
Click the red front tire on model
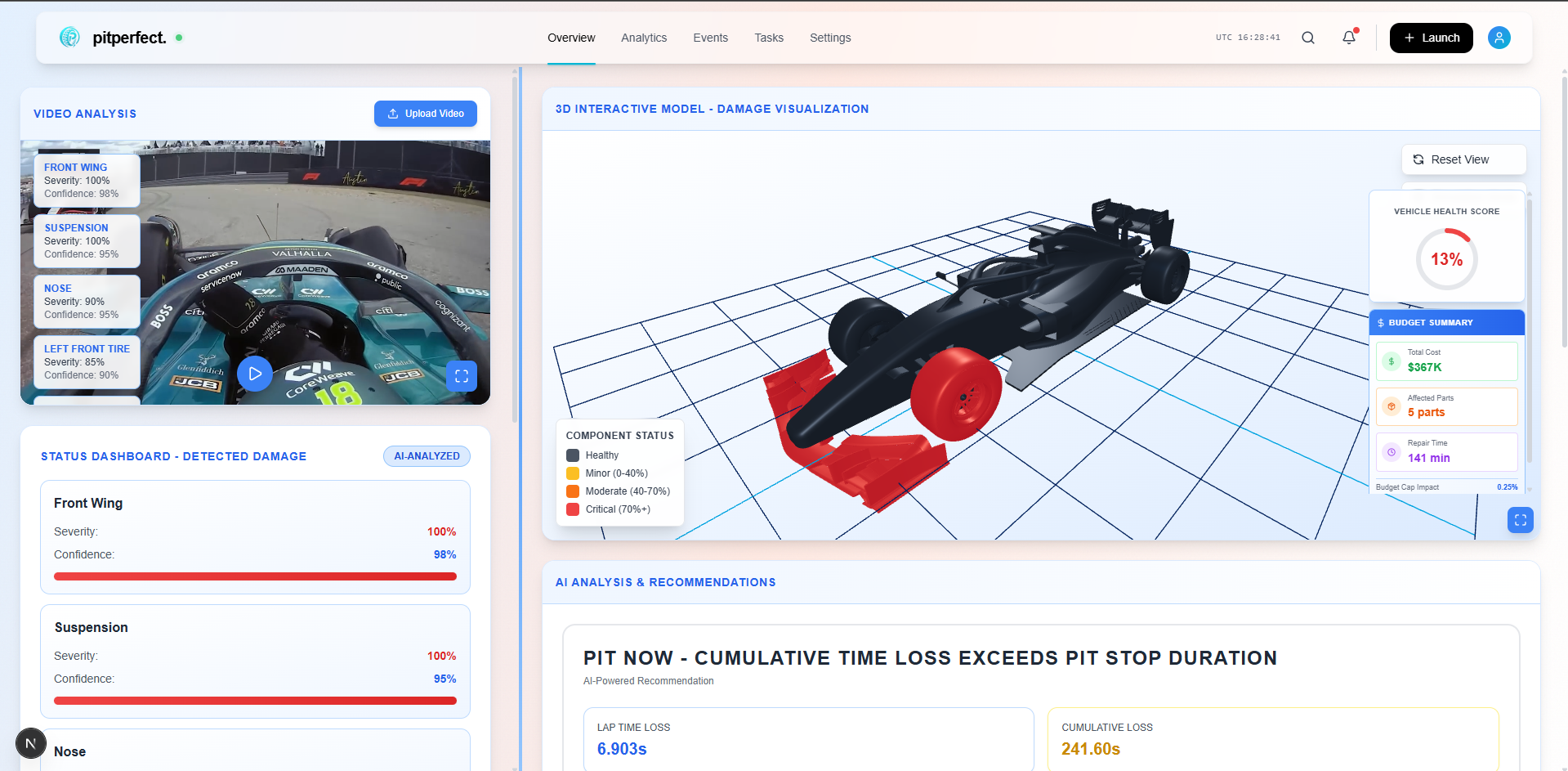tap(956, 393)
